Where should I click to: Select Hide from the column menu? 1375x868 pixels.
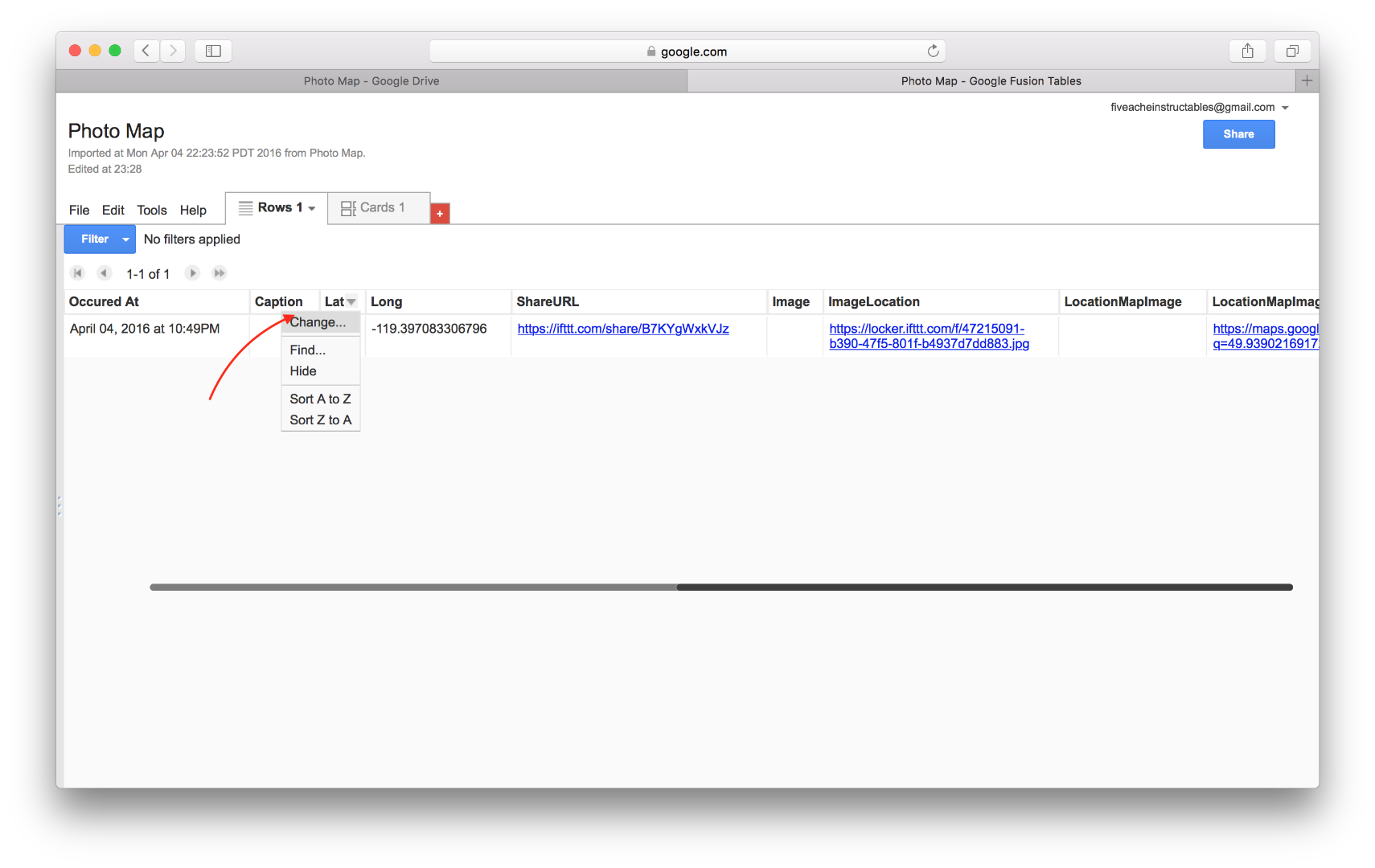click(302, 371)
